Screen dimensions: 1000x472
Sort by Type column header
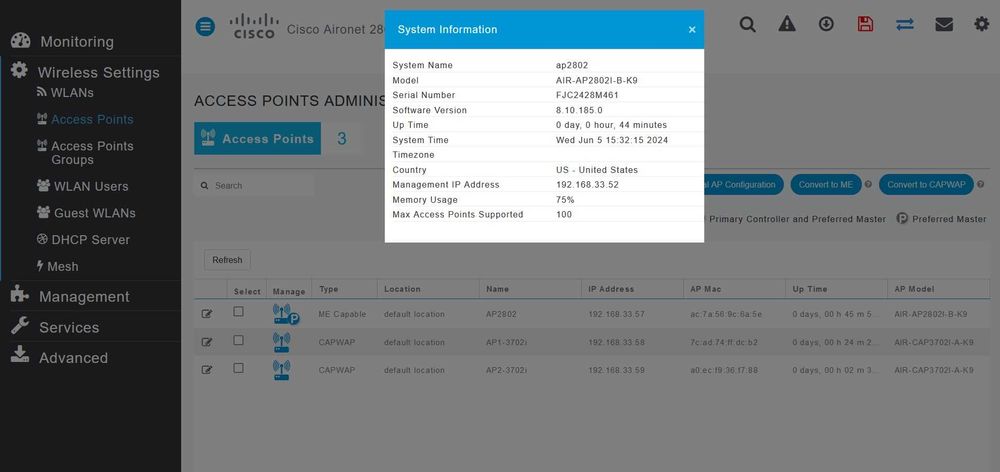click(x=328, y=289)
